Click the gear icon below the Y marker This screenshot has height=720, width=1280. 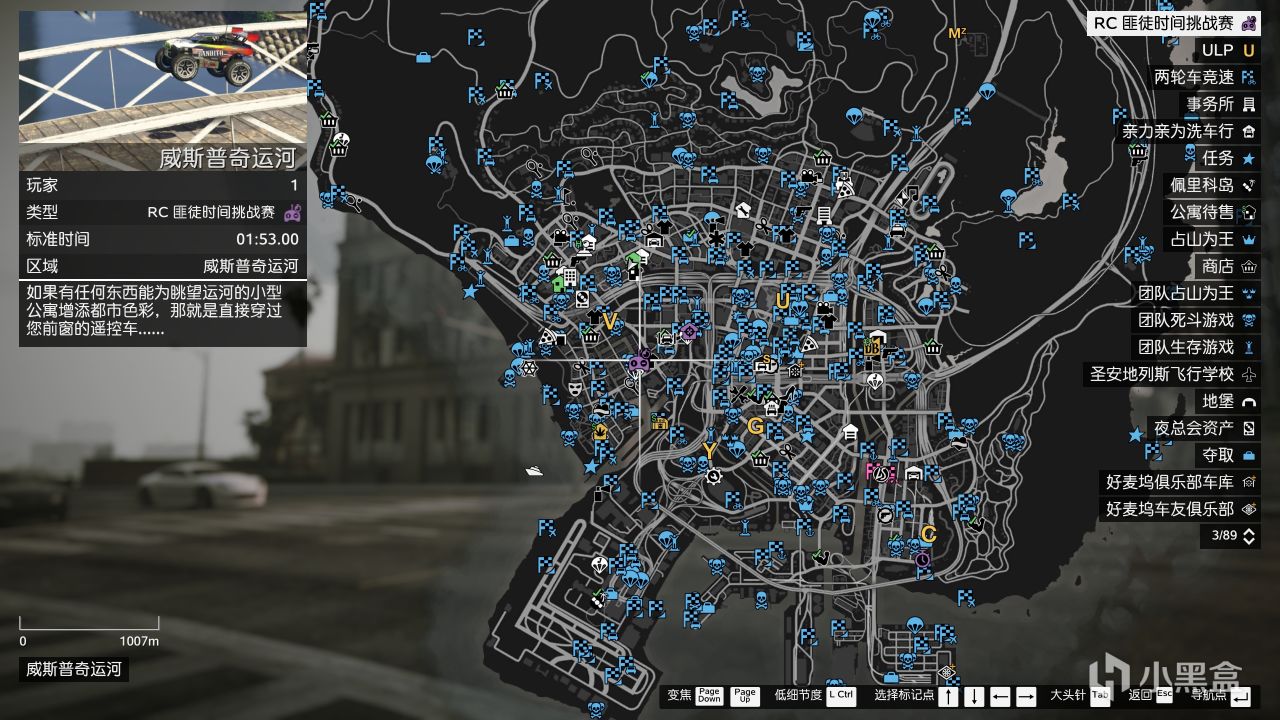coord(713,476)
